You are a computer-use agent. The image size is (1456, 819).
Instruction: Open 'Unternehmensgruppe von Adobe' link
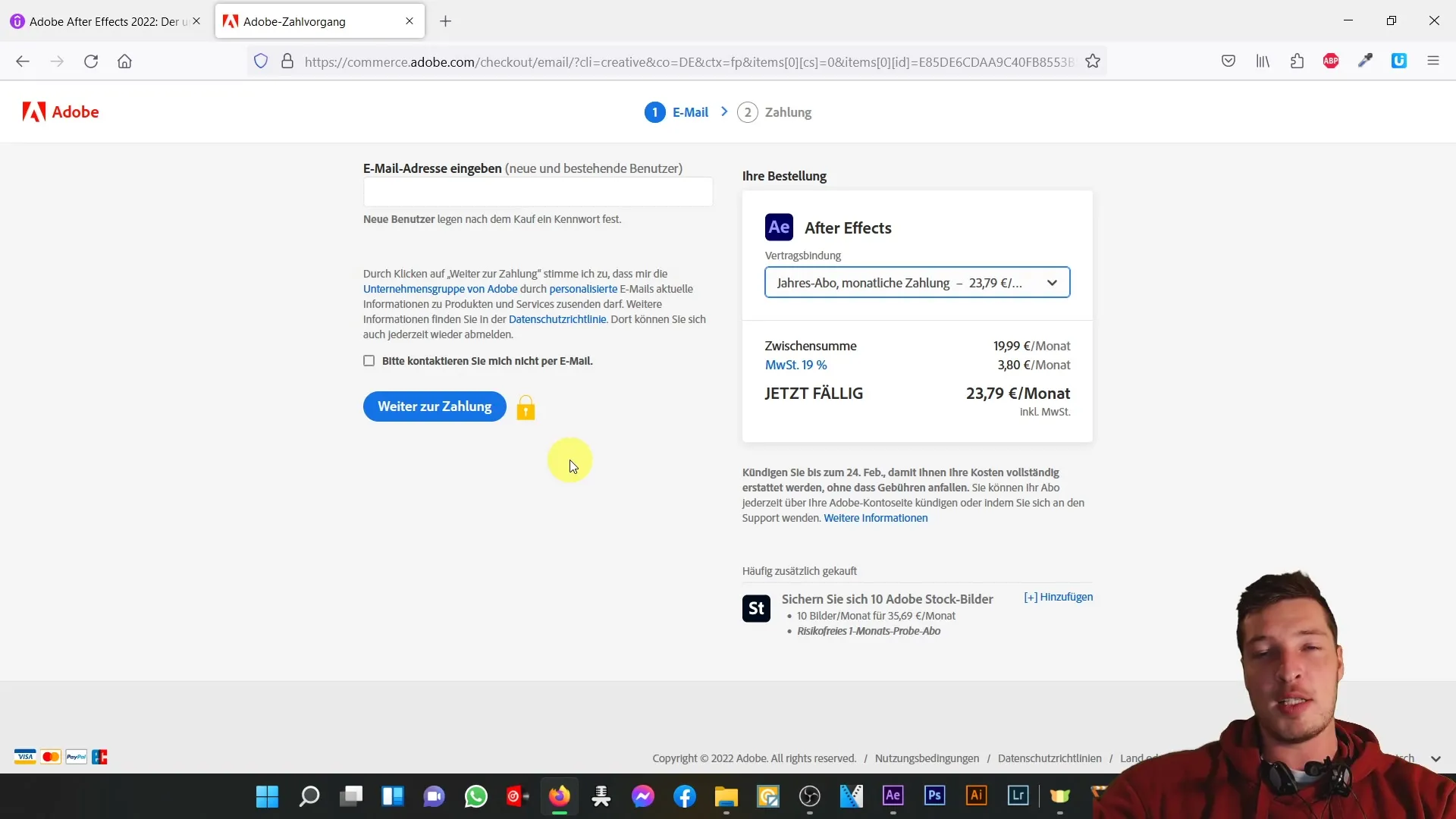tap(440, 289)
